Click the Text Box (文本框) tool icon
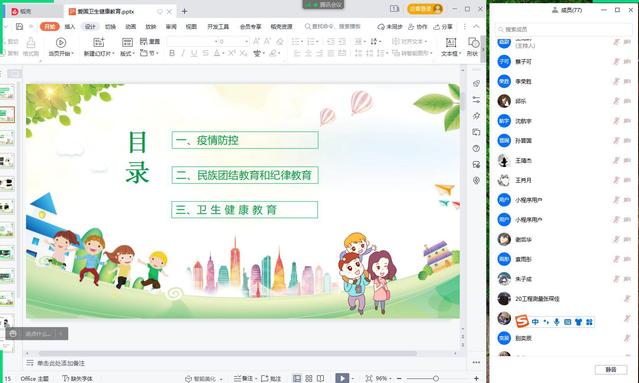 tap(451, 42)
